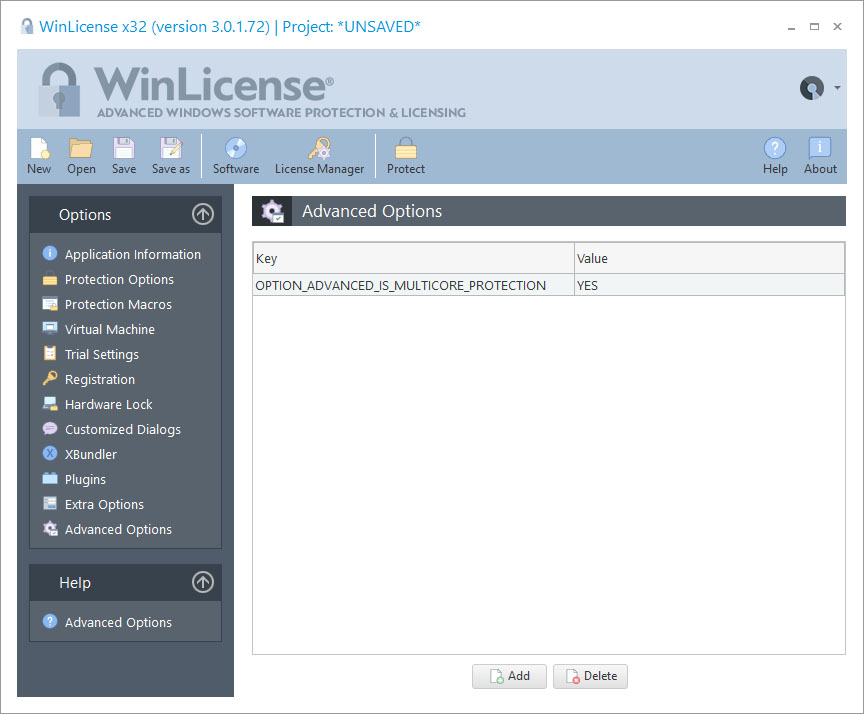
Task: Click the Hardware Lock computer icon
Action: pyautogui.click(x=50, y=403)
